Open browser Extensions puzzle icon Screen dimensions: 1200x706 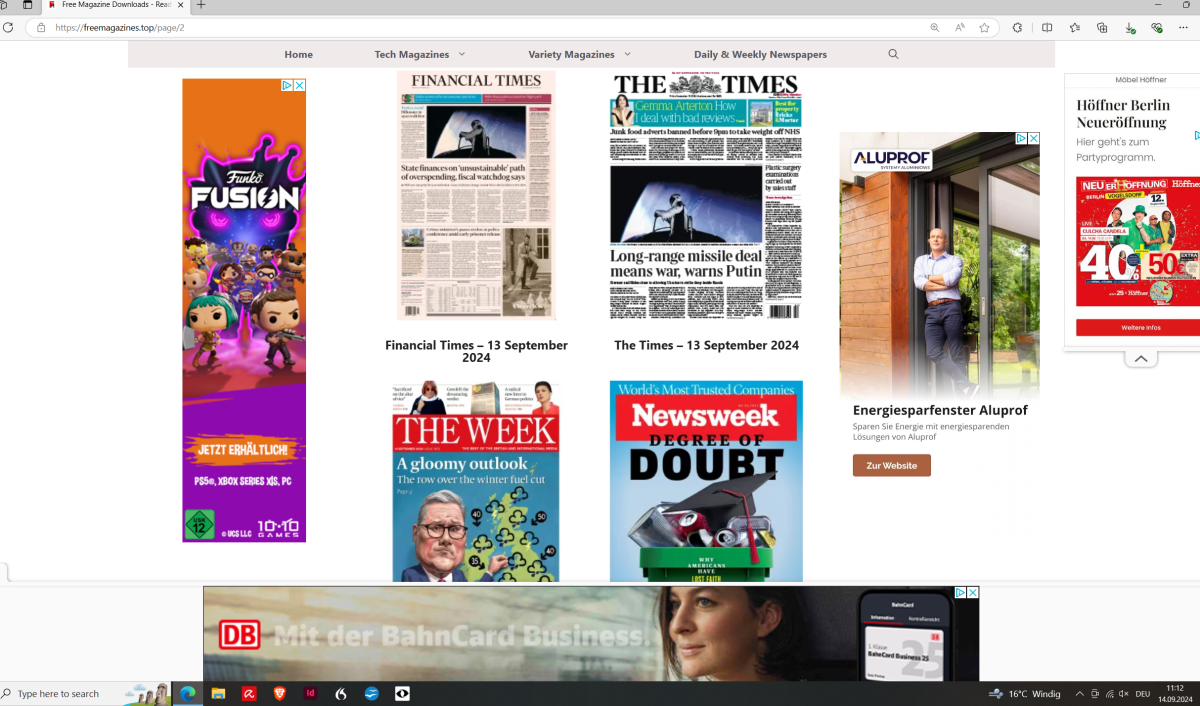[x=1017, y=28]
